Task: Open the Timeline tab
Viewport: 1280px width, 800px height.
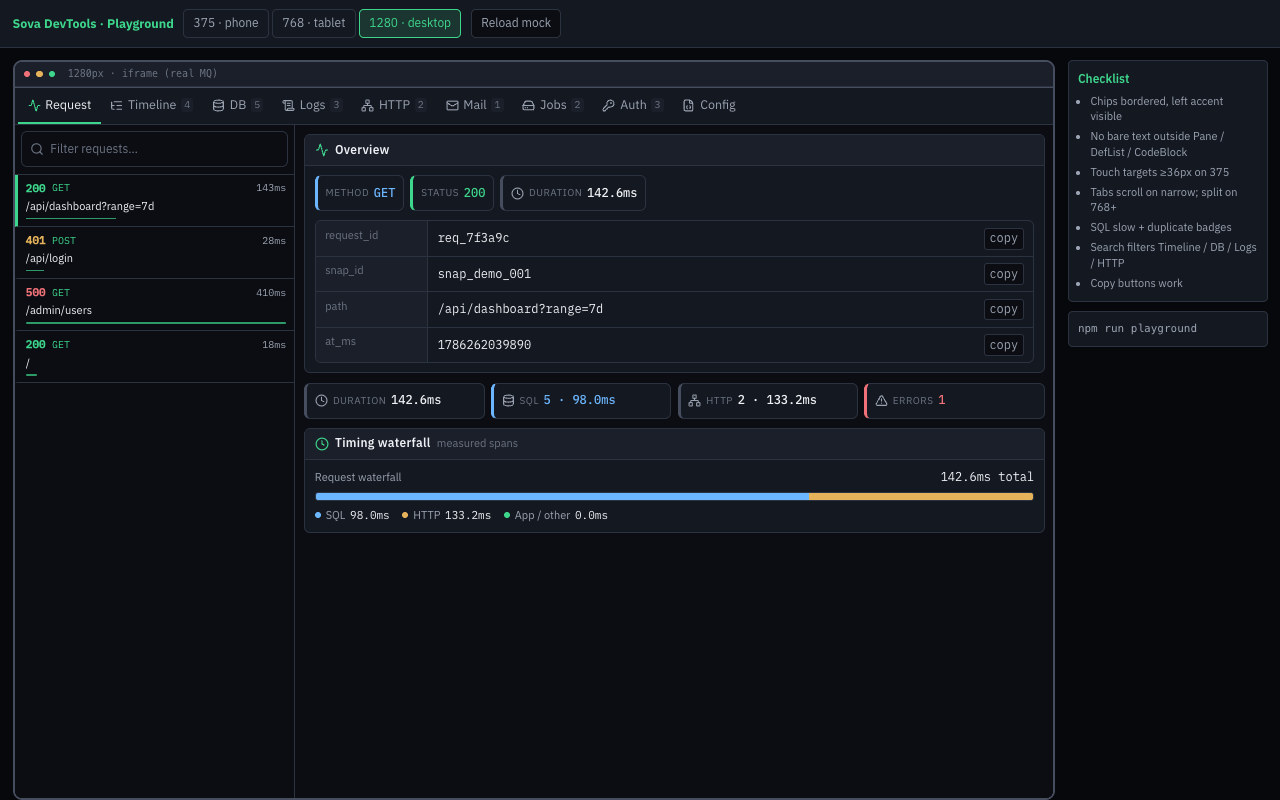Action: [x=152, y=105]
